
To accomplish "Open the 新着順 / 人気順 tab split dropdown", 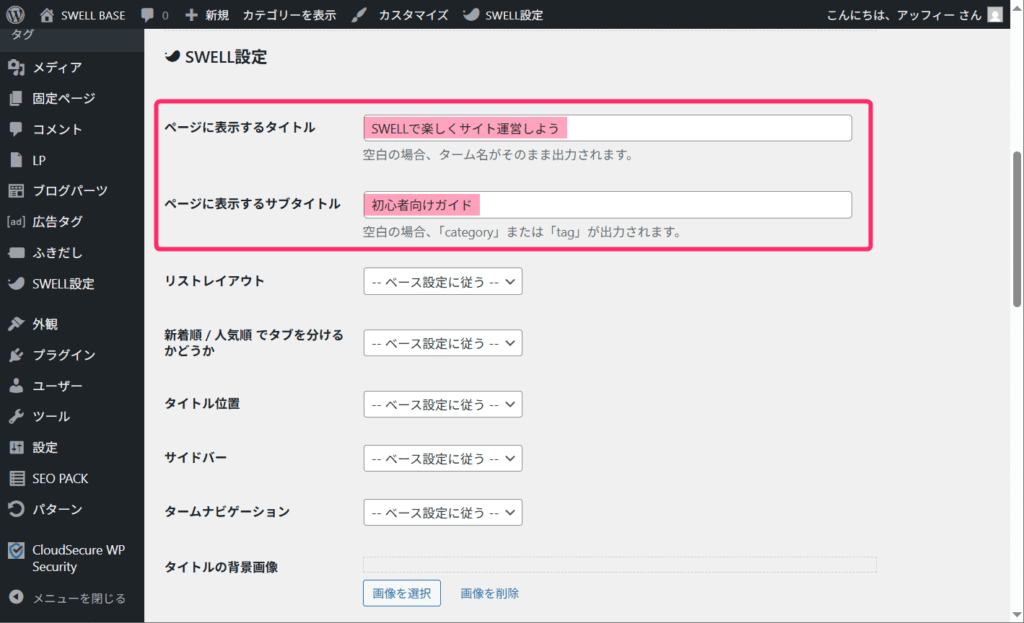I will click(x=443, y=343).
